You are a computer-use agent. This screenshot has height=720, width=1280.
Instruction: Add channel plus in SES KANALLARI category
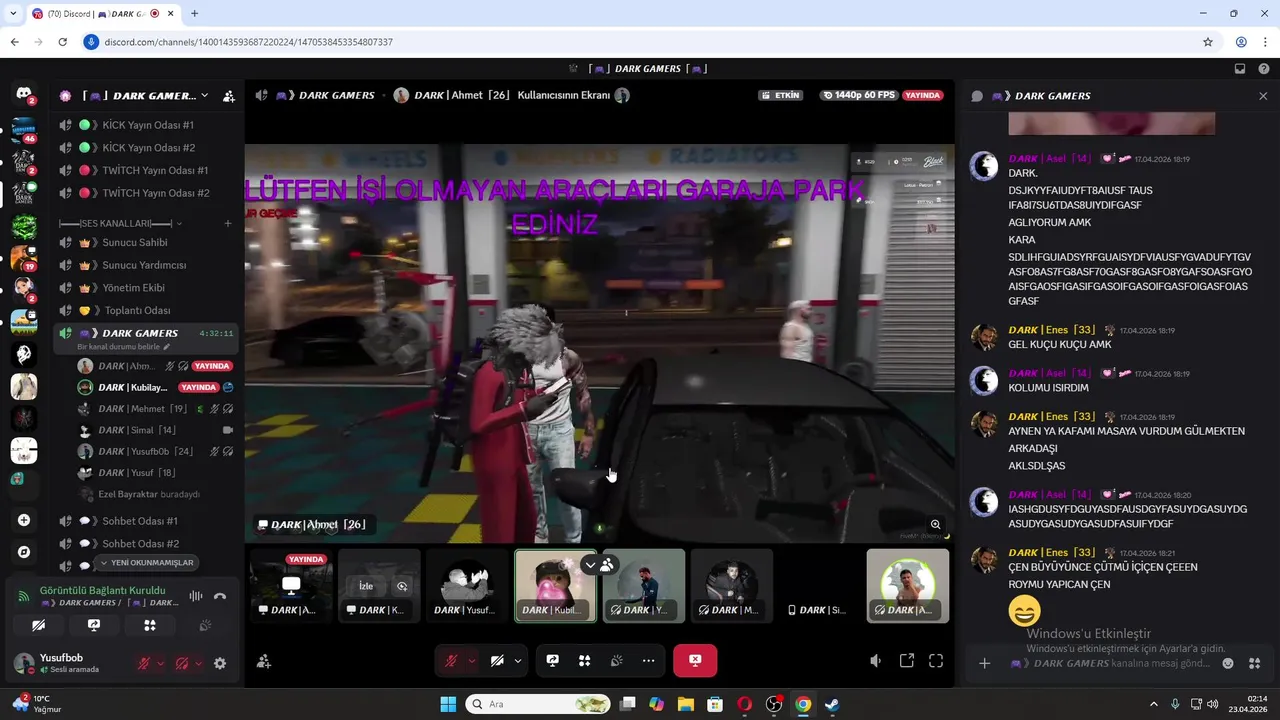[228, 223]
